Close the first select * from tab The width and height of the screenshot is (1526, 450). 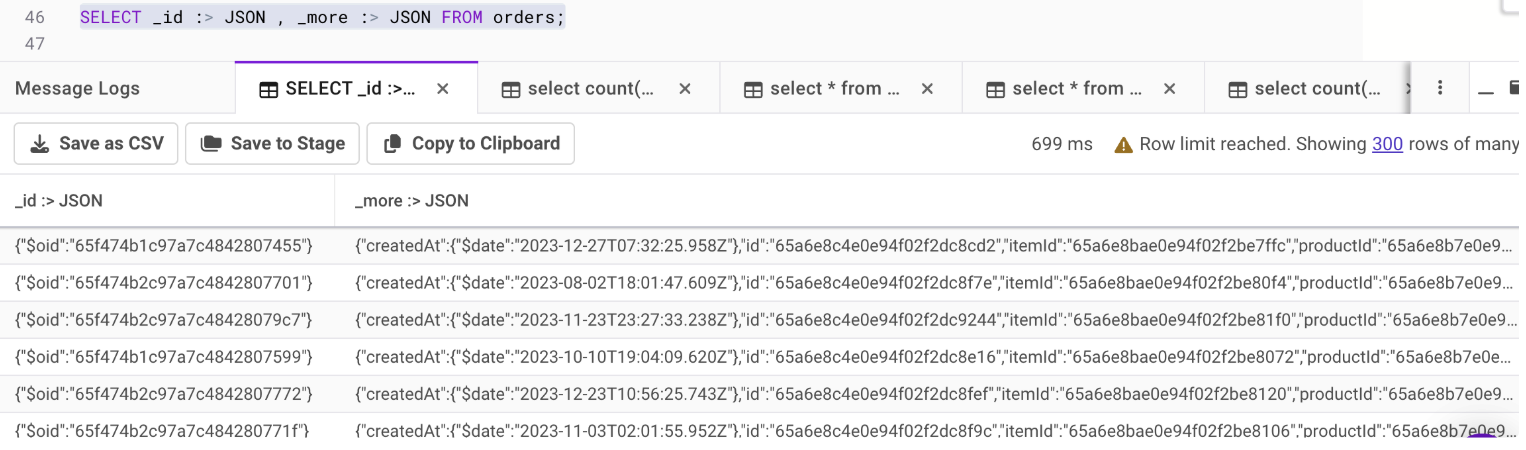[927, 89]
